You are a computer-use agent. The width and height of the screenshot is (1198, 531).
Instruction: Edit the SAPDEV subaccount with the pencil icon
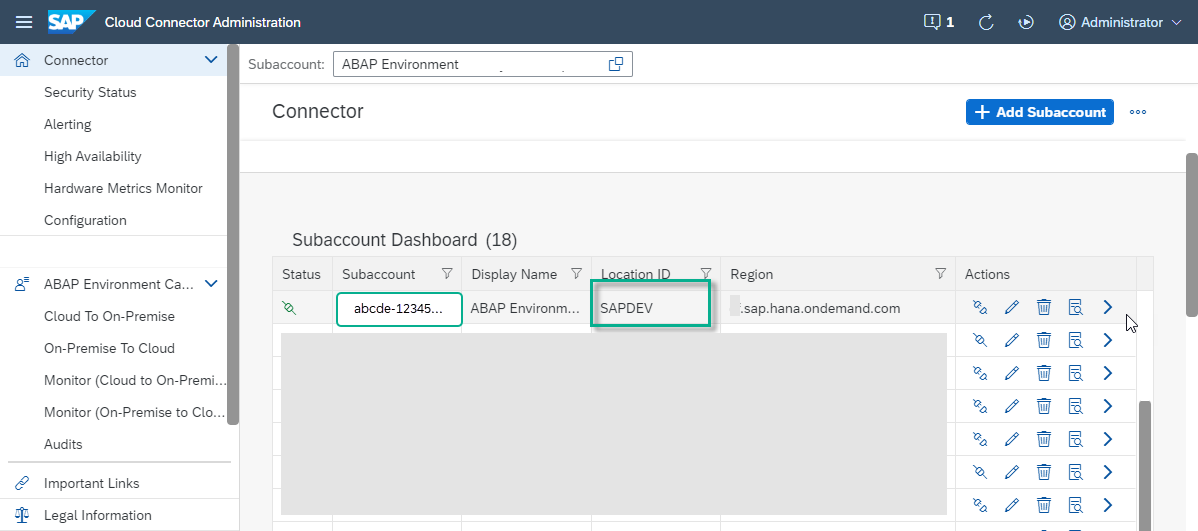1012,308
